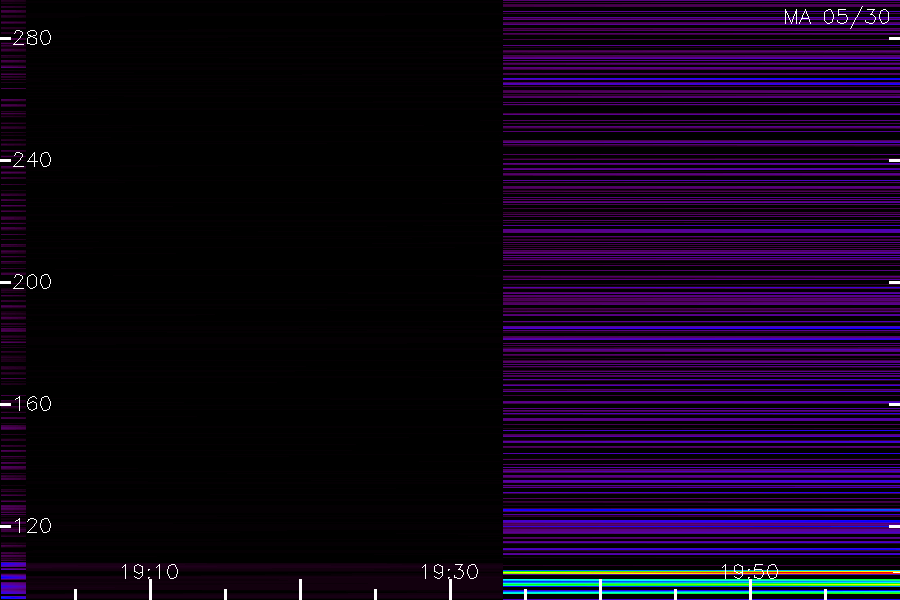Click the 240 frequency axis label
The height and width of the screenshot is (600, 900).
(32, 160)
